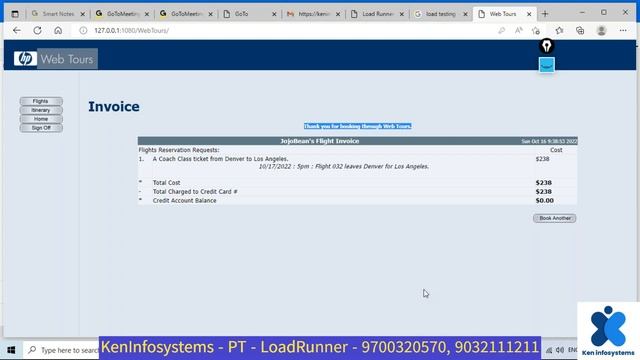Open the network tray icon
640x360 pixels.
[x=549, y=350]
